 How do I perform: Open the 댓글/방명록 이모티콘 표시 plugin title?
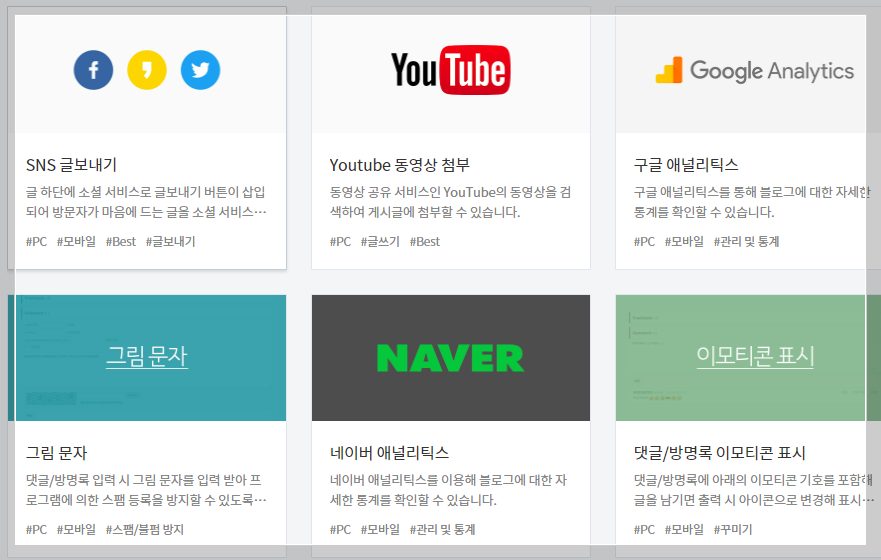(x=720, y=453)
